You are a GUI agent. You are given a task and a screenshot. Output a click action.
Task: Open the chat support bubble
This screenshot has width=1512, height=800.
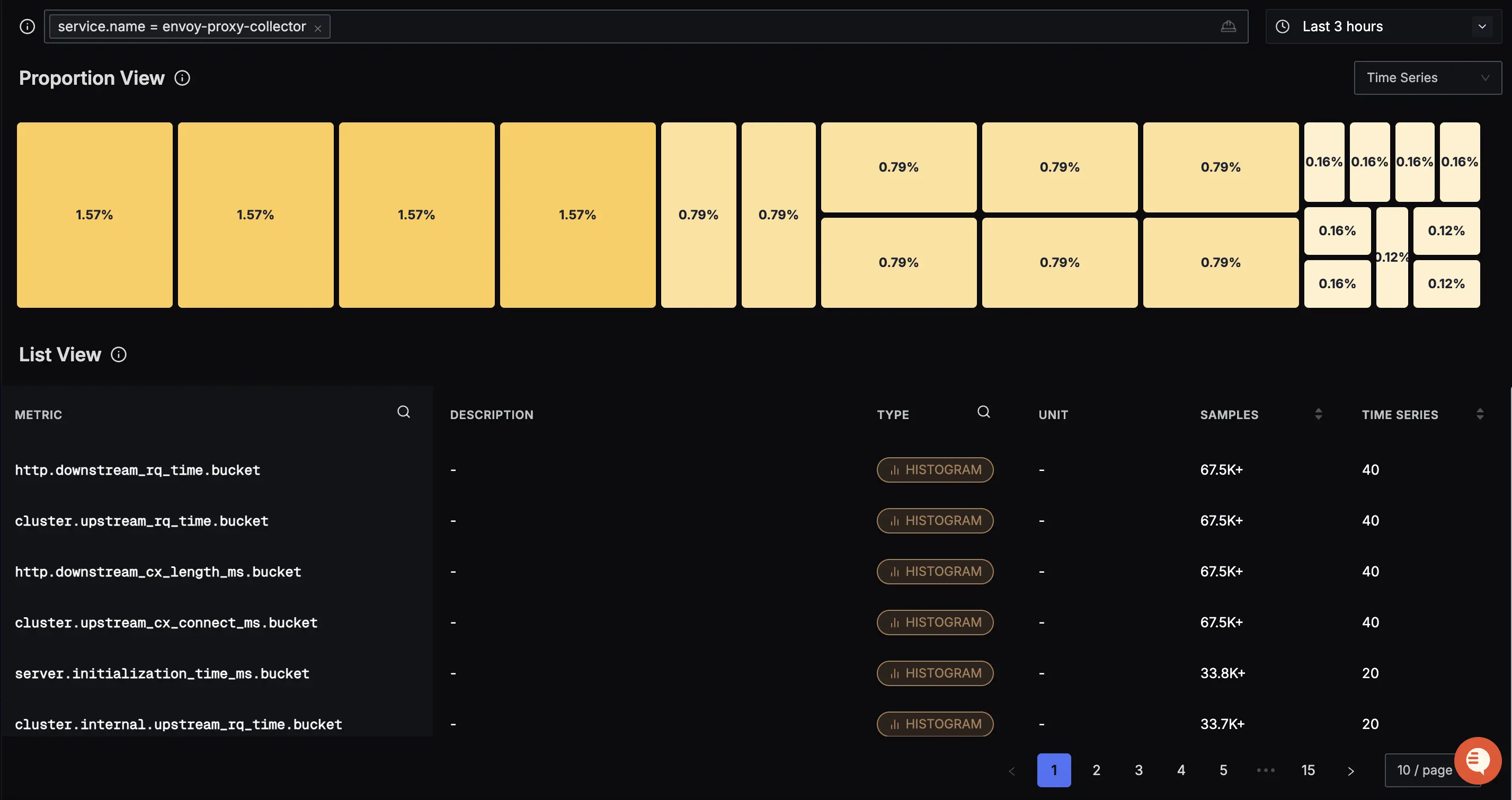(1478, 761)
